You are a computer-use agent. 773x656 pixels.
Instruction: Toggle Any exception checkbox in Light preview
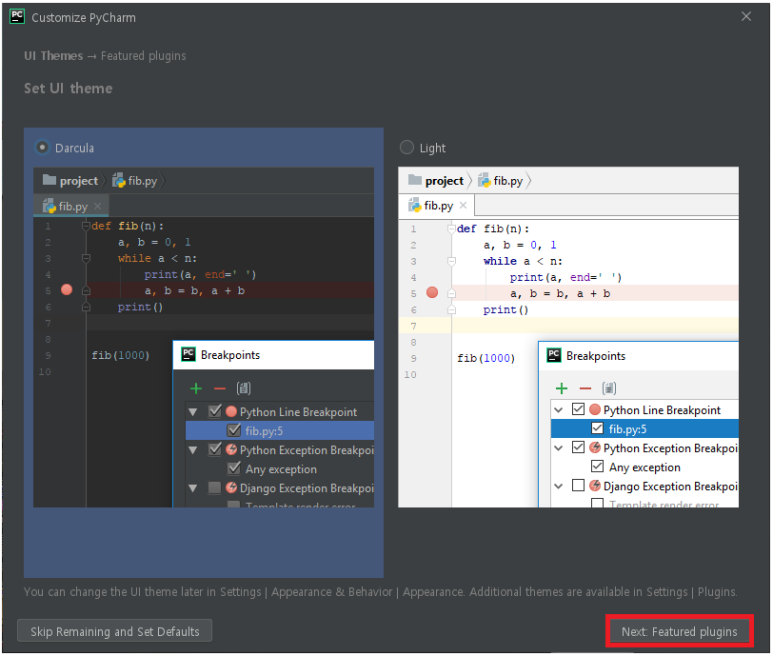[x=597, y=466]
